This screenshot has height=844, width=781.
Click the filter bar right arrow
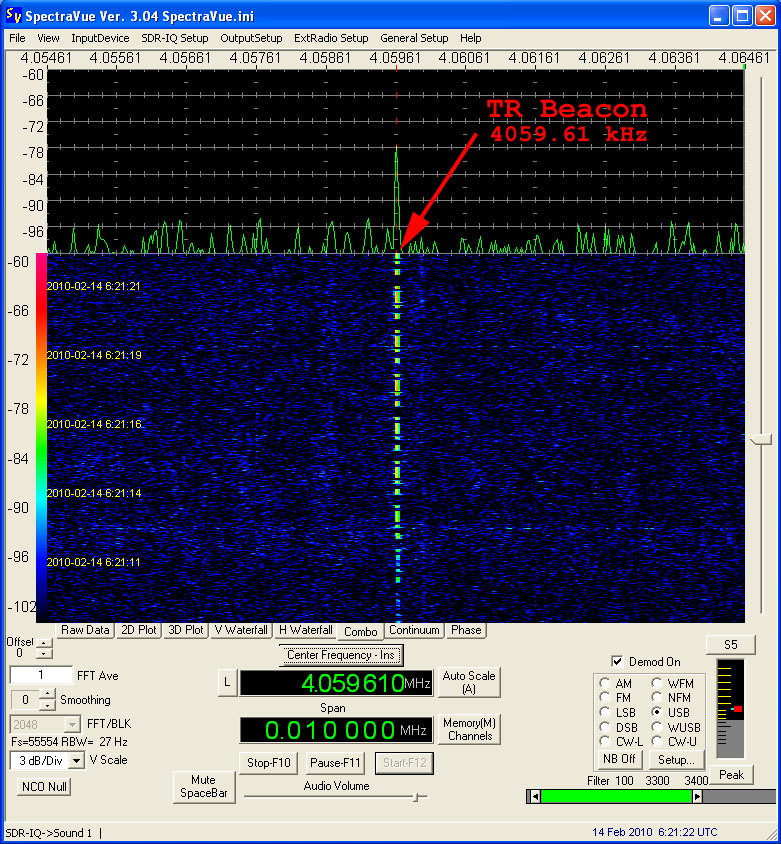tap(697, 796)
